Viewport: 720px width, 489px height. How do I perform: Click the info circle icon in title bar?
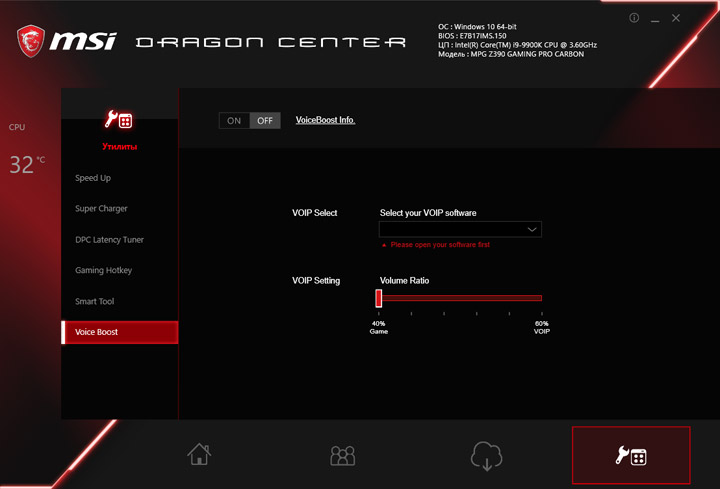[x=634, y=18]
